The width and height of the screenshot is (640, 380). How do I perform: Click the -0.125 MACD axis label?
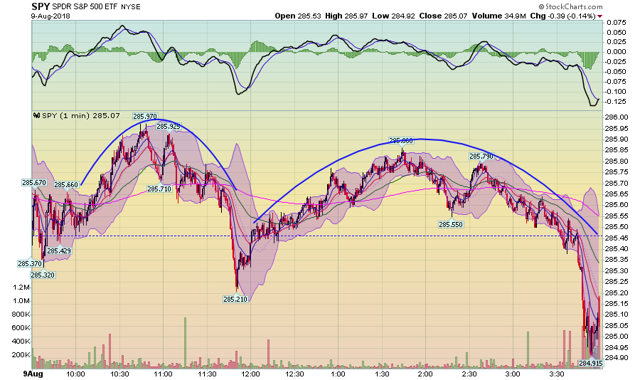(616, 101)
